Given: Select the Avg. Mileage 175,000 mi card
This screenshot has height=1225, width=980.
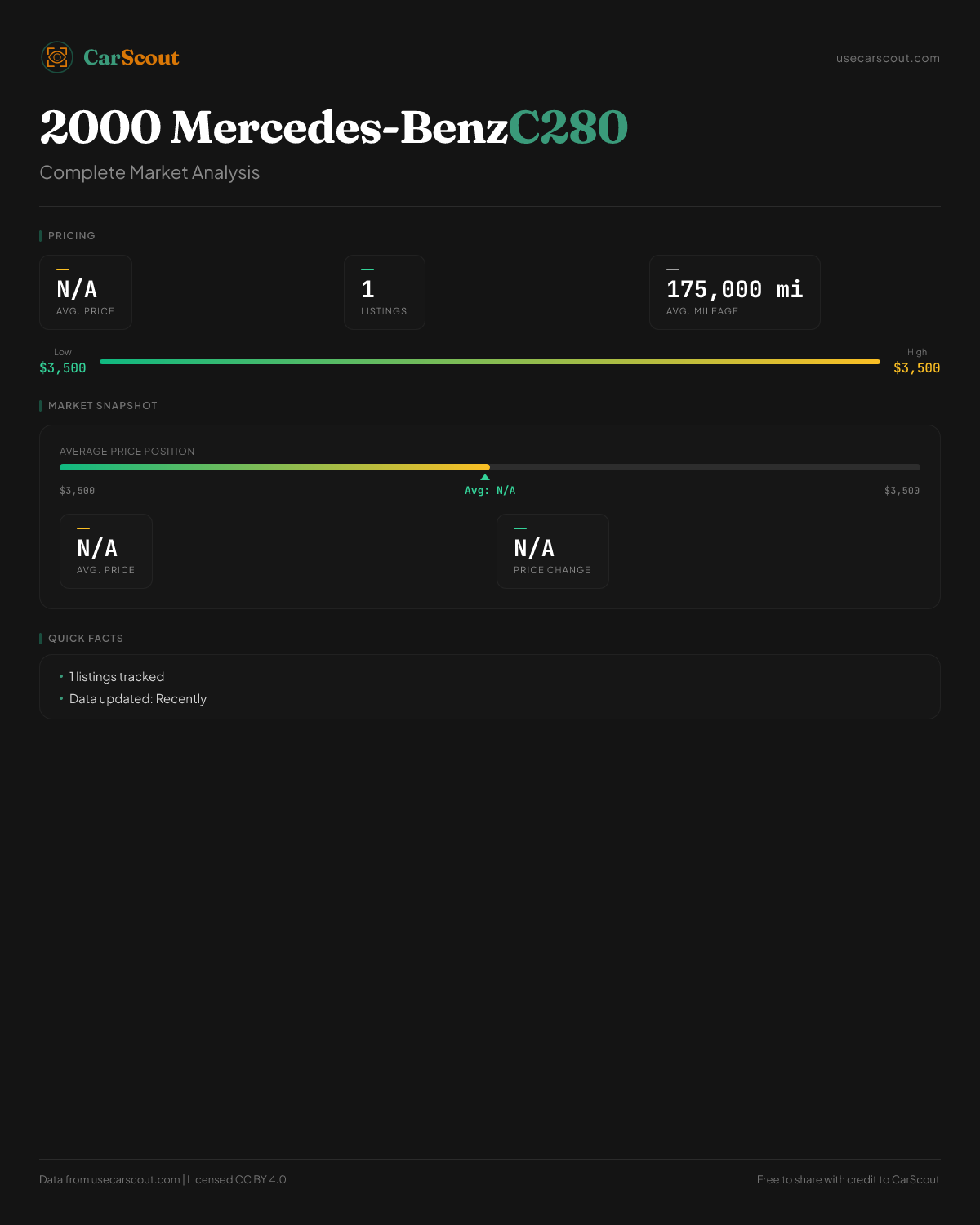Looking at the screenshot, I should click(x=734, y=292).
